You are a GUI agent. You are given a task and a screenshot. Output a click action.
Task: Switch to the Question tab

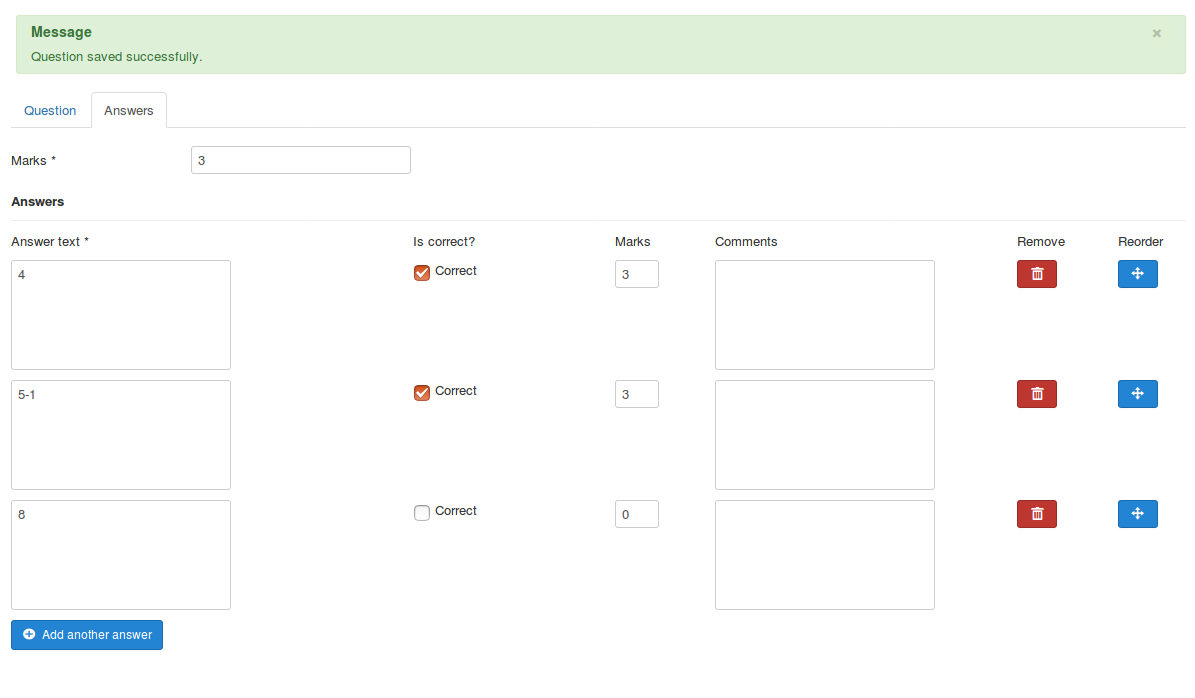coord(50,111)
